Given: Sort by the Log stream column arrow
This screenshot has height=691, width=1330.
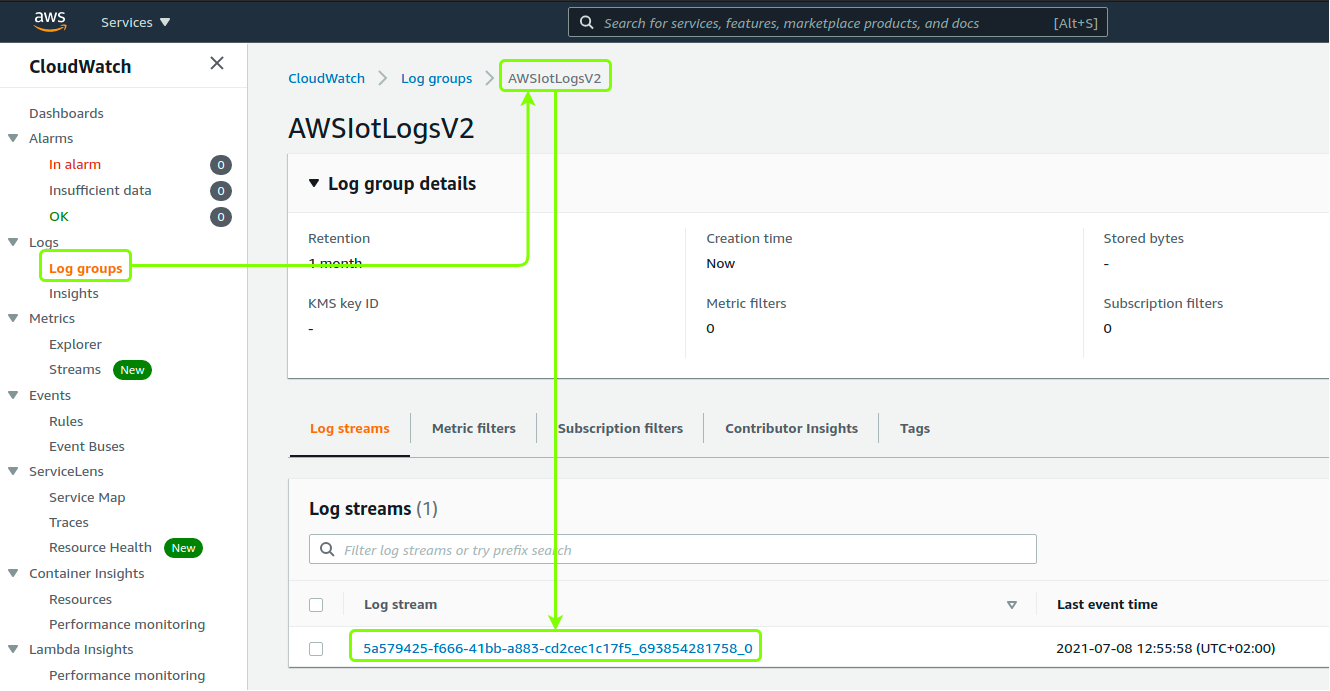Looking at the screenshot, I should (1011, 605).
